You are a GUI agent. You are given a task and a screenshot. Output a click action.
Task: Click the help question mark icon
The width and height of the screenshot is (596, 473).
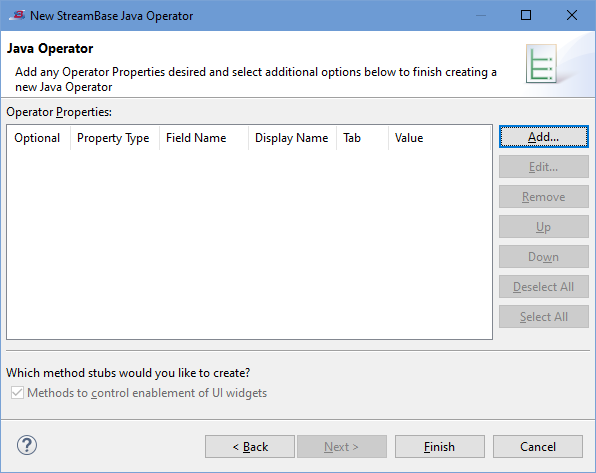coord(27,445)
